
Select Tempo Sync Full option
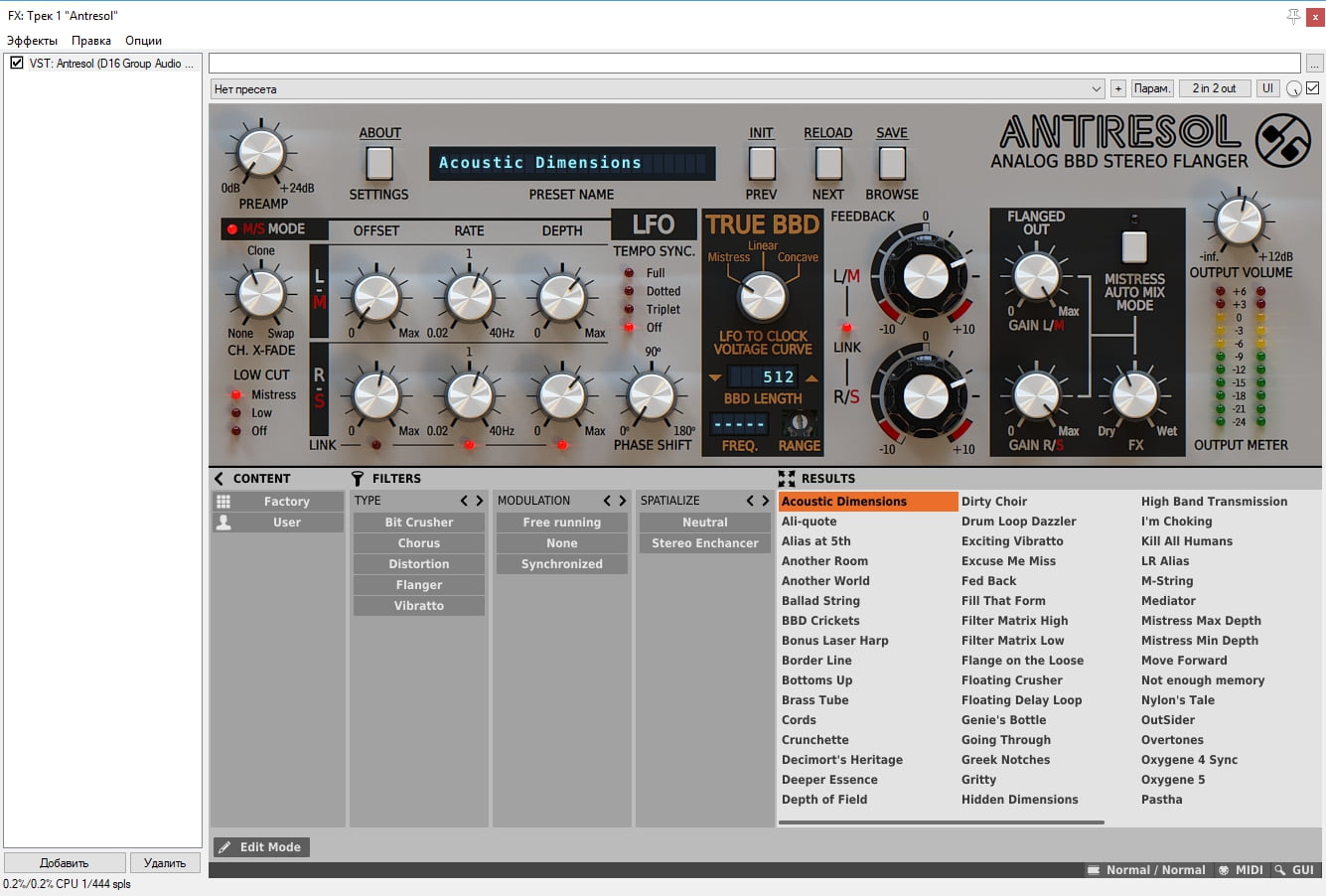629,273
